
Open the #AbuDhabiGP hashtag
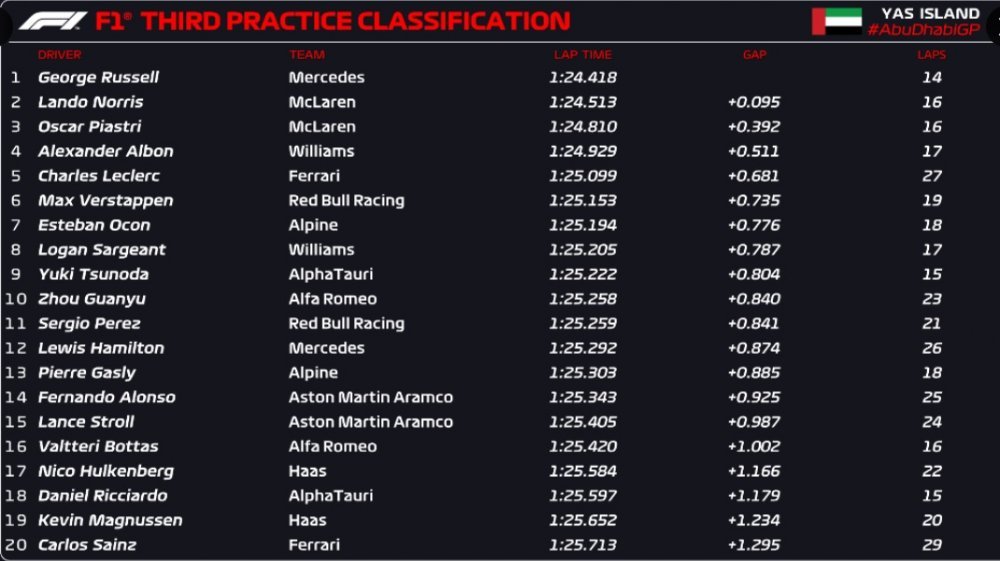pyautogui.click(x=923, y=29)
